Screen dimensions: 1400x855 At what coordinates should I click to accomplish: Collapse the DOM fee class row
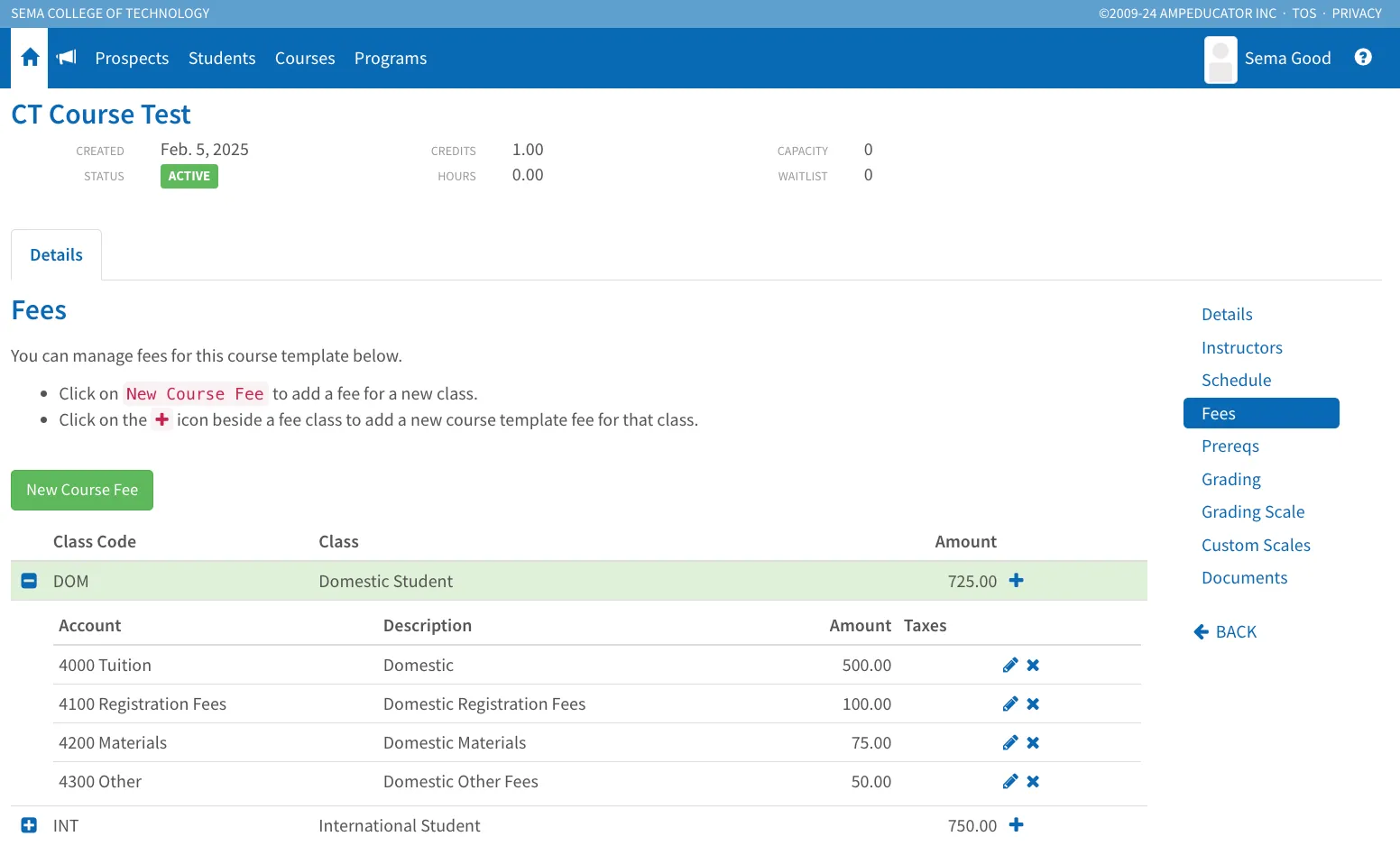[x=29, y=581]
